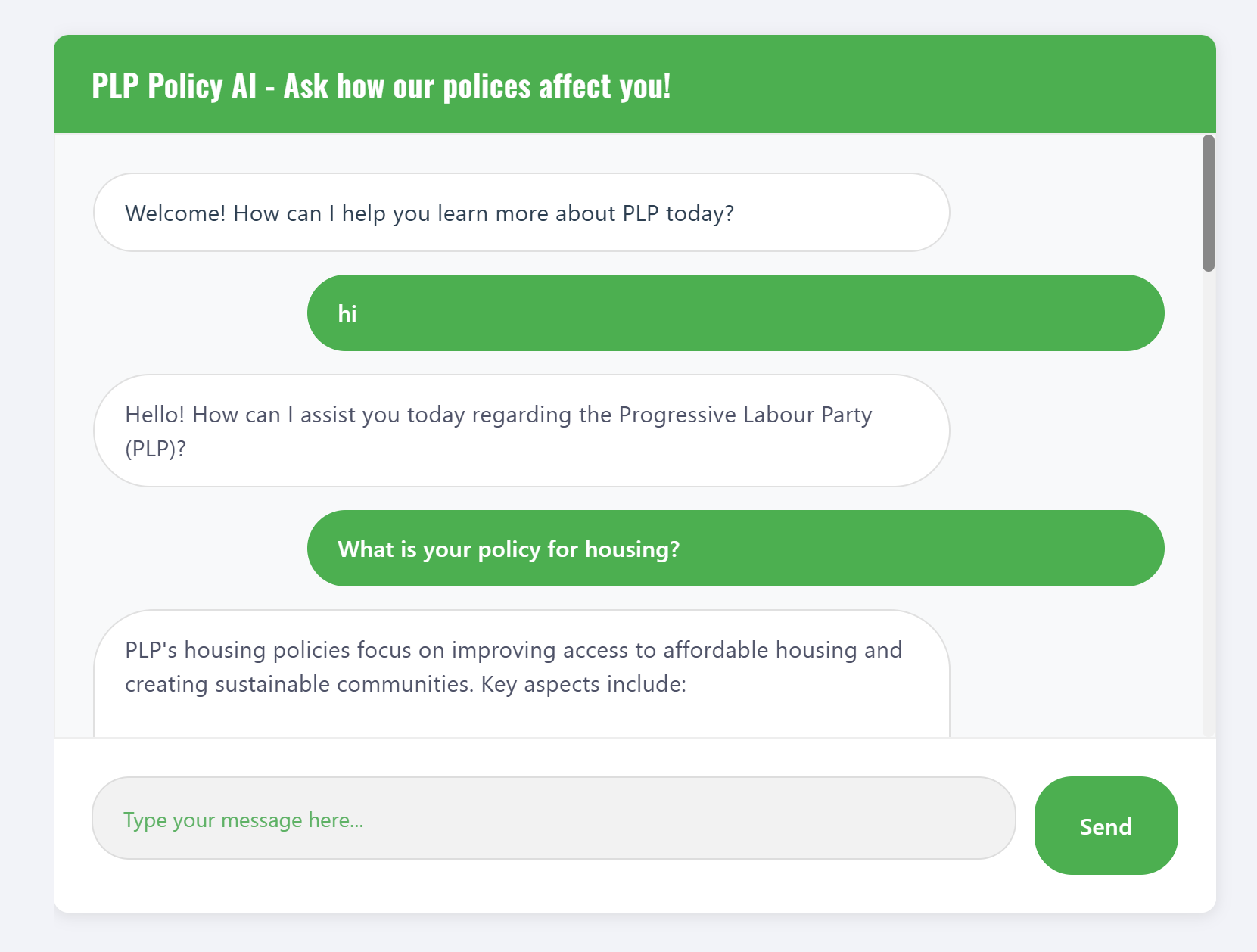Focus the 'Type your message here...' input
1257x952 pixels.
coord(553,818)
